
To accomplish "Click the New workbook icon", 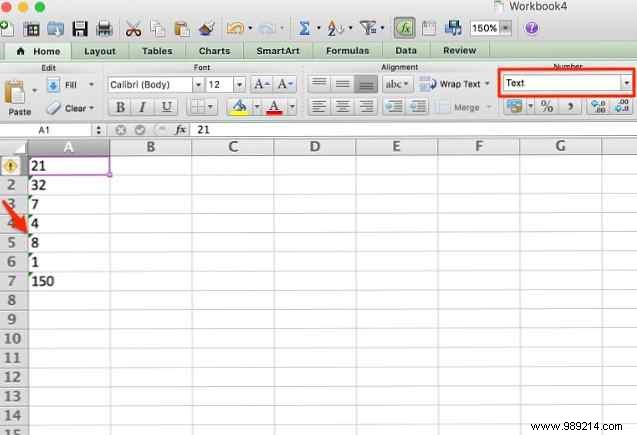I will [x=7, y=29].
